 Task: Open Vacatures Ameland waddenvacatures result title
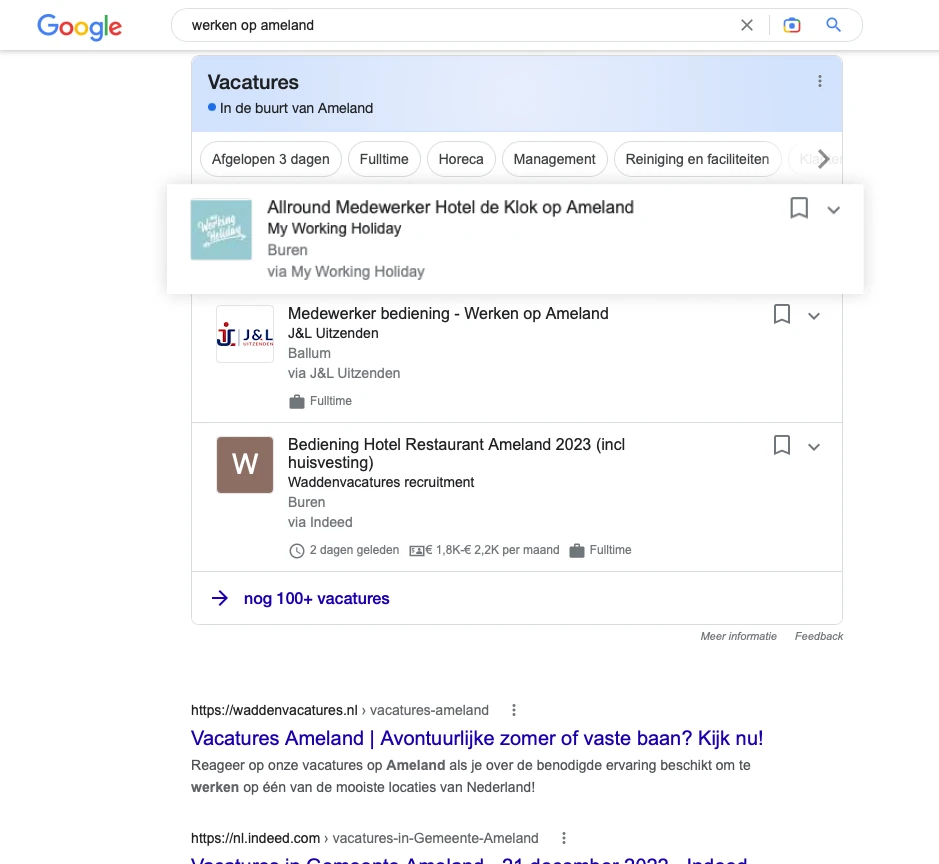[x=477, y=738]
